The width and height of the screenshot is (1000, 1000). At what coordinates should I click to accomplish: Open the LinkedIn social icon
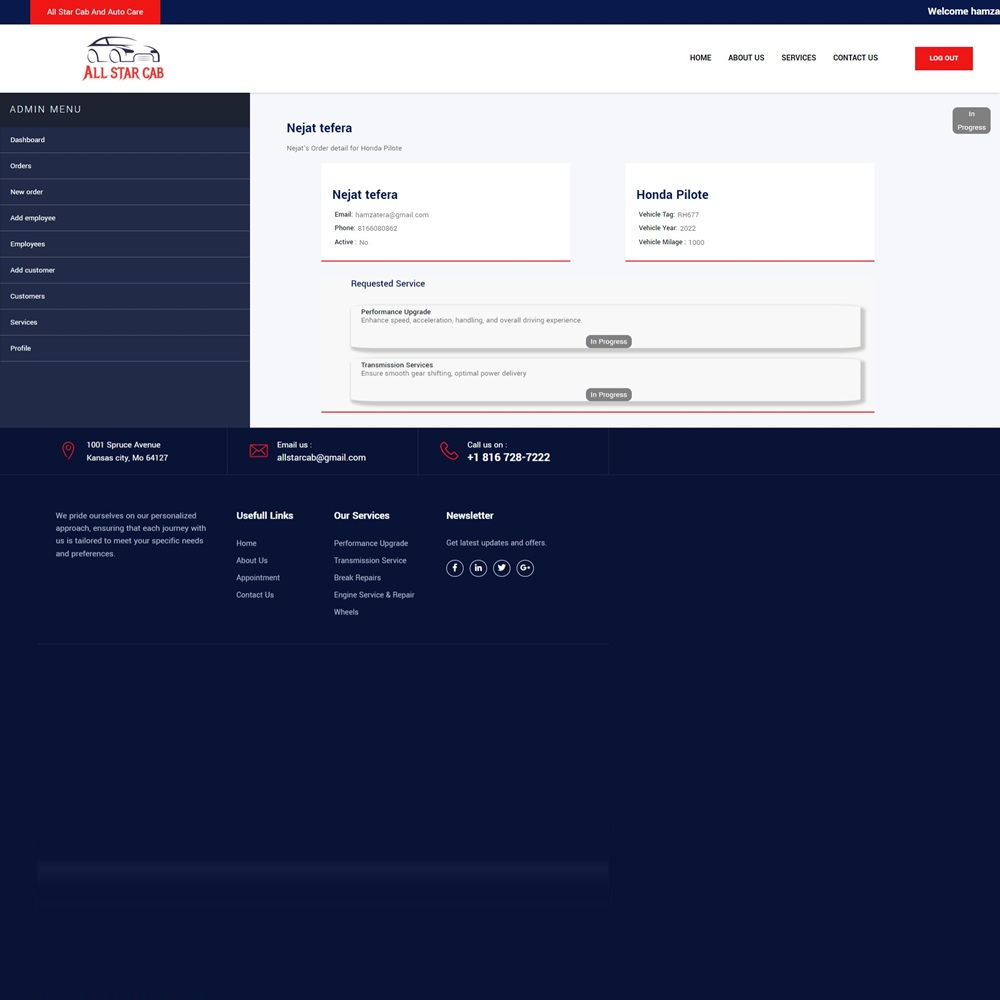click(x=478, y=568)
